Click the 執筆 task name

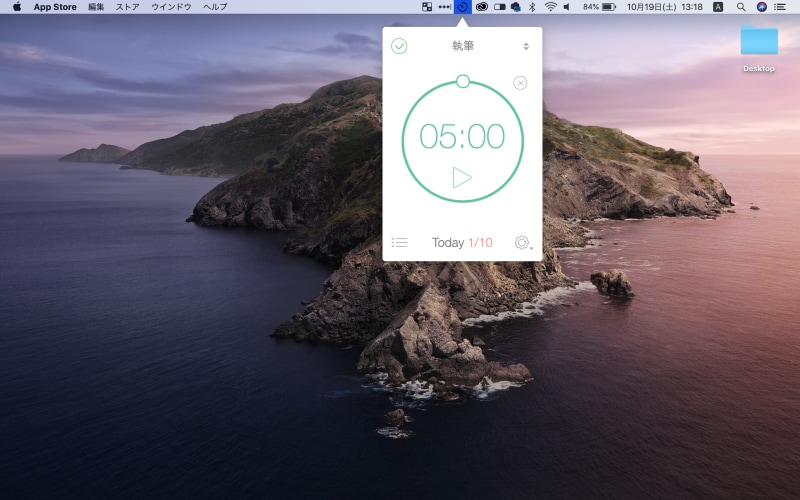[x=462, y=46]
